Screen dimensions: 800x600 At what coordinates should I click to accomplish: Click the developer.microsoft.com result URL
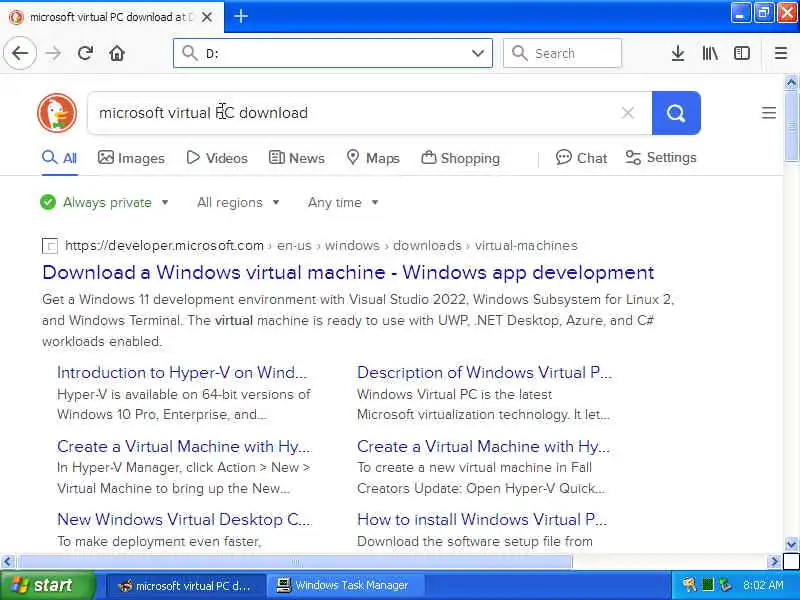[x=321, y=245]
